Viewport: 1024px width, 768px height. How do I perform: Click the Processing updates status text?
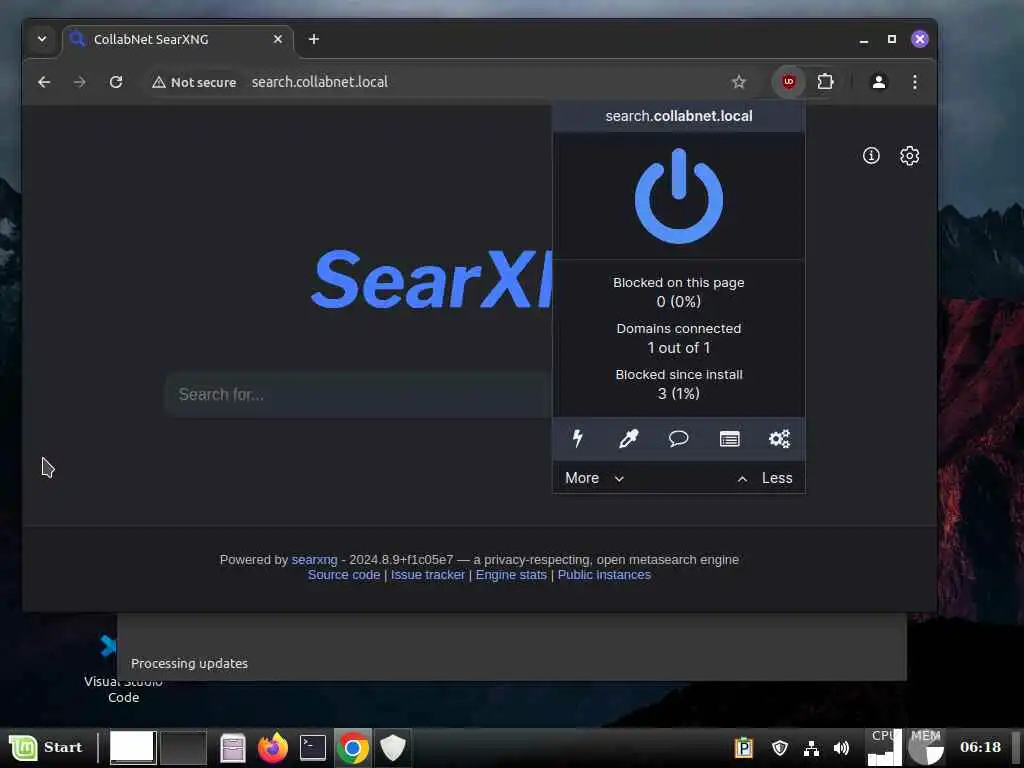(x=189, y=664)
